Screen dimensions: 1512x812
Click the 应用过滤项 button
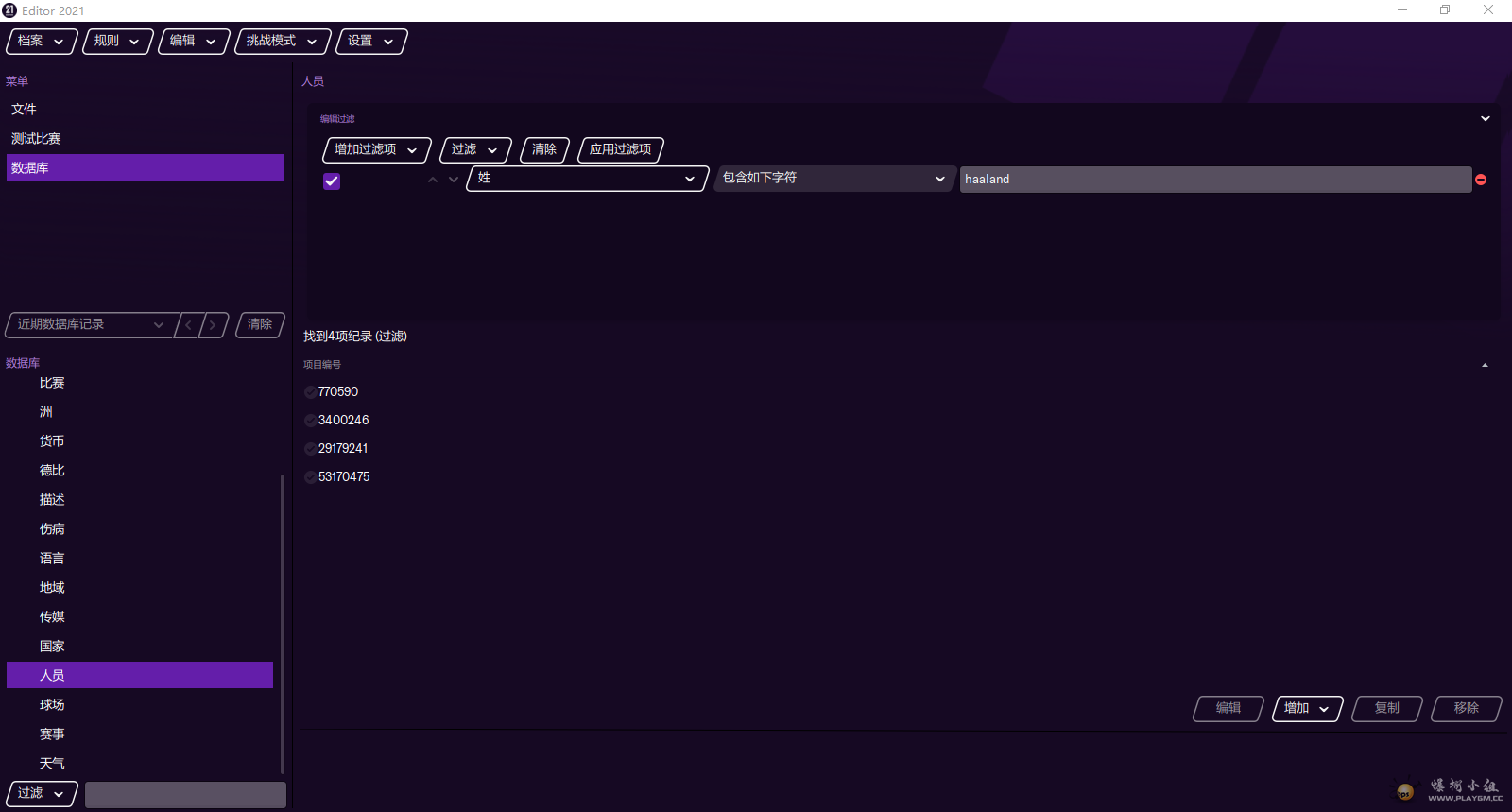(620, 150)
